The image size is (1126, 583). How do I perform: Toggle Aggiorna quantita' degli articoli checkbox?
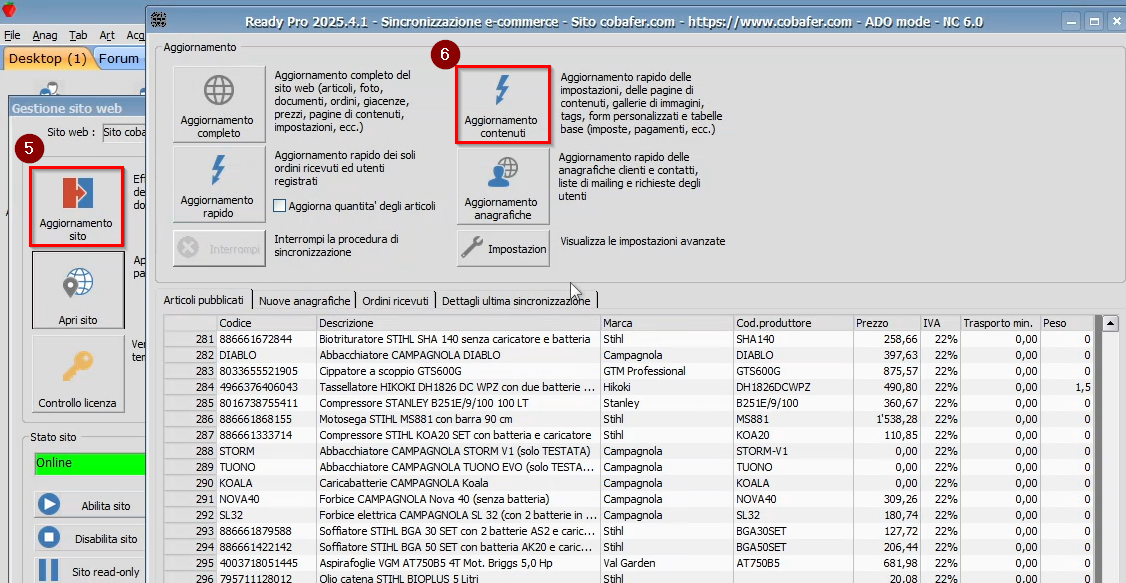(x=280, y=207)
